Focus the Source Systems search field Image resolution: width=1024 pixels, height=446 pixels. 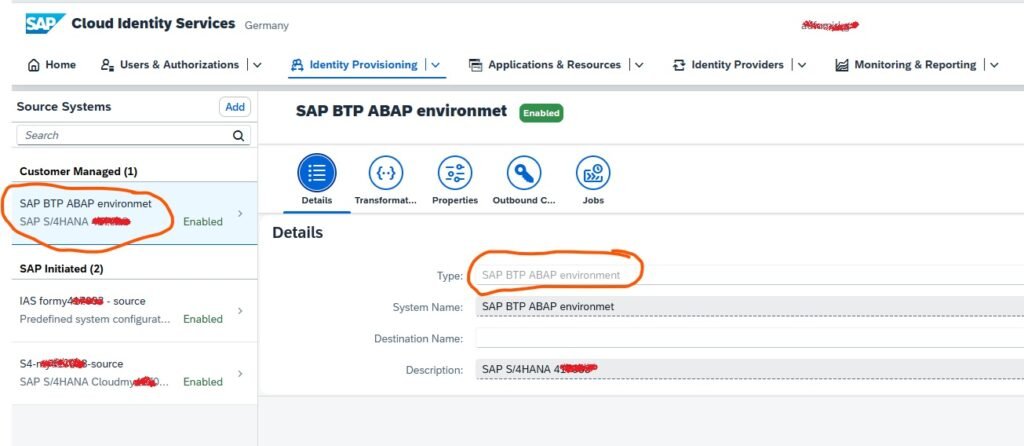(x=133, y=135)
